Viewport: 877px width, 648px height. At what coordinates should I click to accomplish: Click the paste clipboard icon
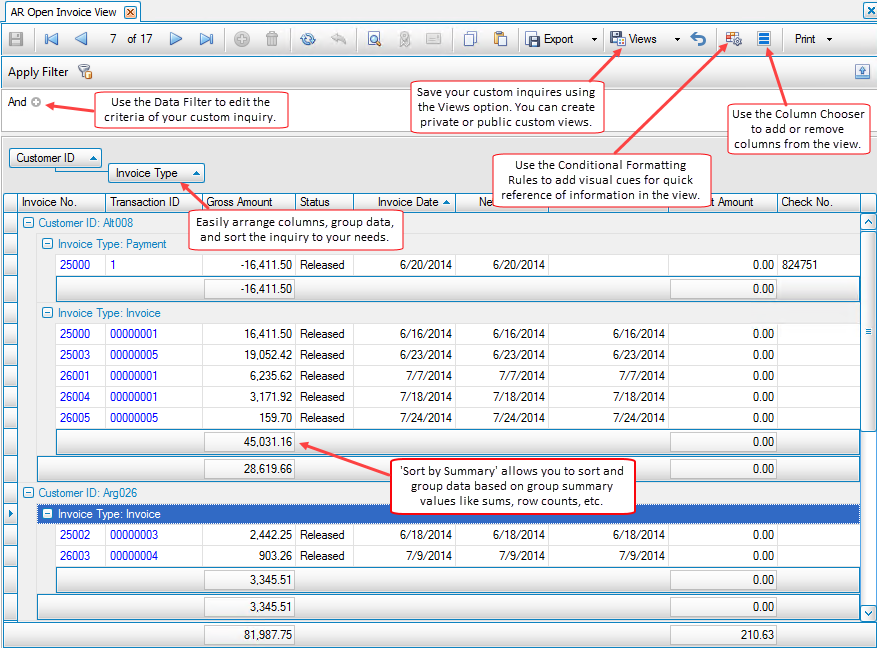(x=500, y=39)
